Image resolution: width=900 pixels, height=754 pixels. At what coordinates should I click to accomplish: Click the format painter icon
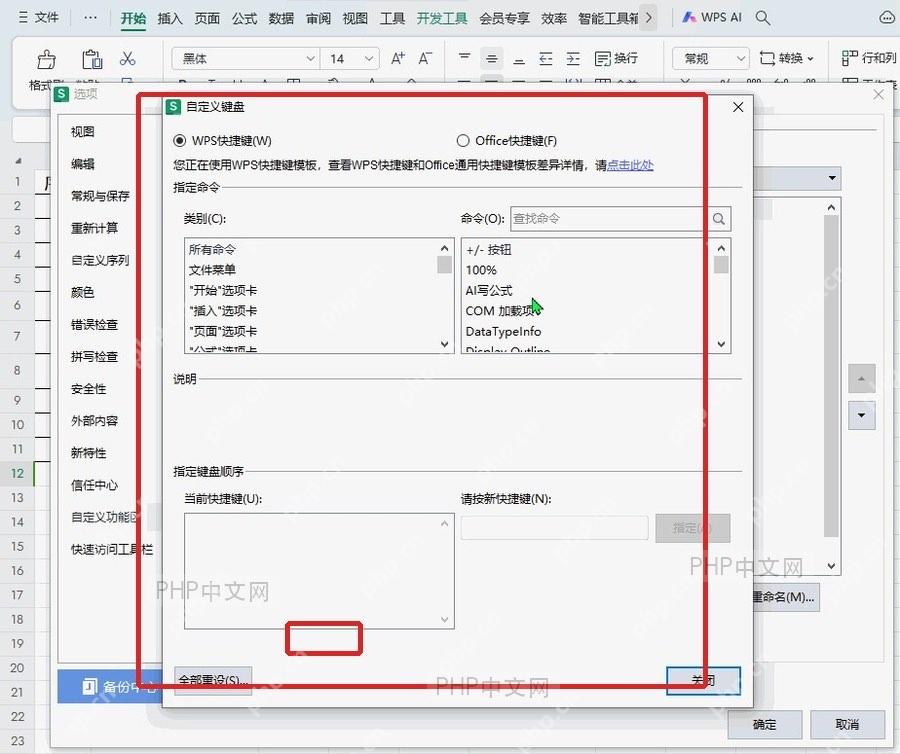pos(46,60)
